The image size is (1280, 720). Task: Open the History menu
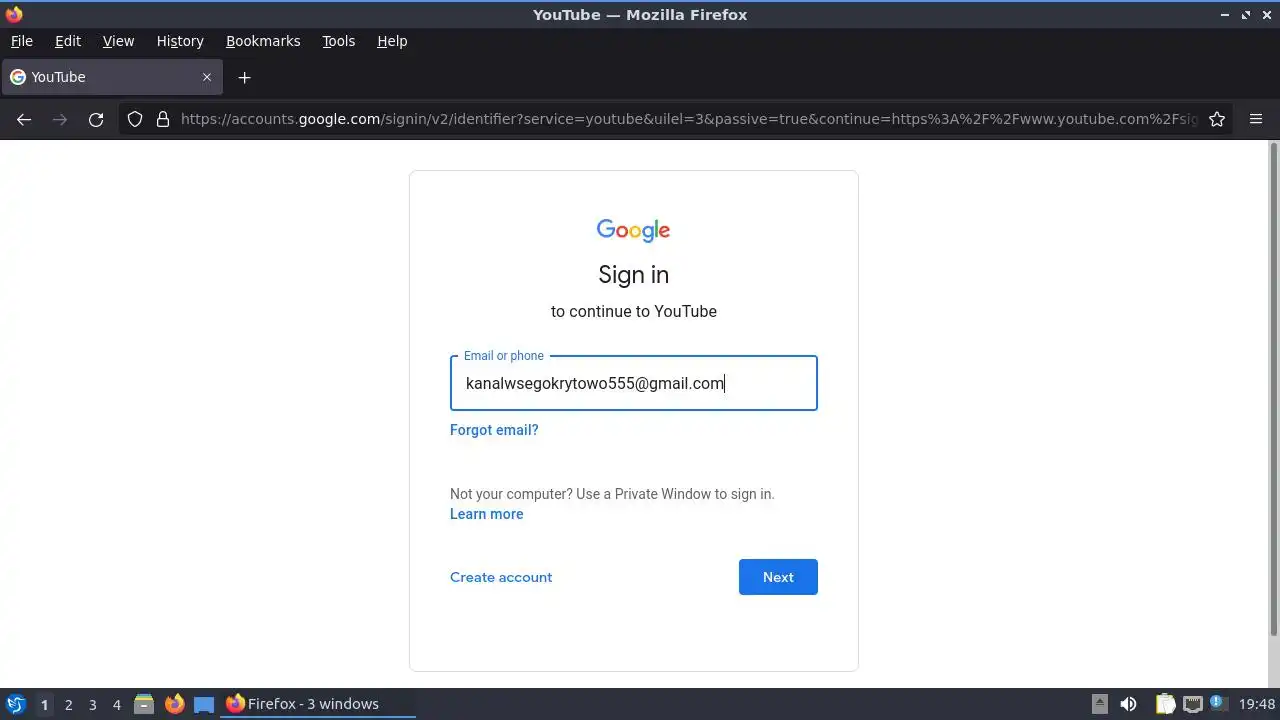pos(180,41)
